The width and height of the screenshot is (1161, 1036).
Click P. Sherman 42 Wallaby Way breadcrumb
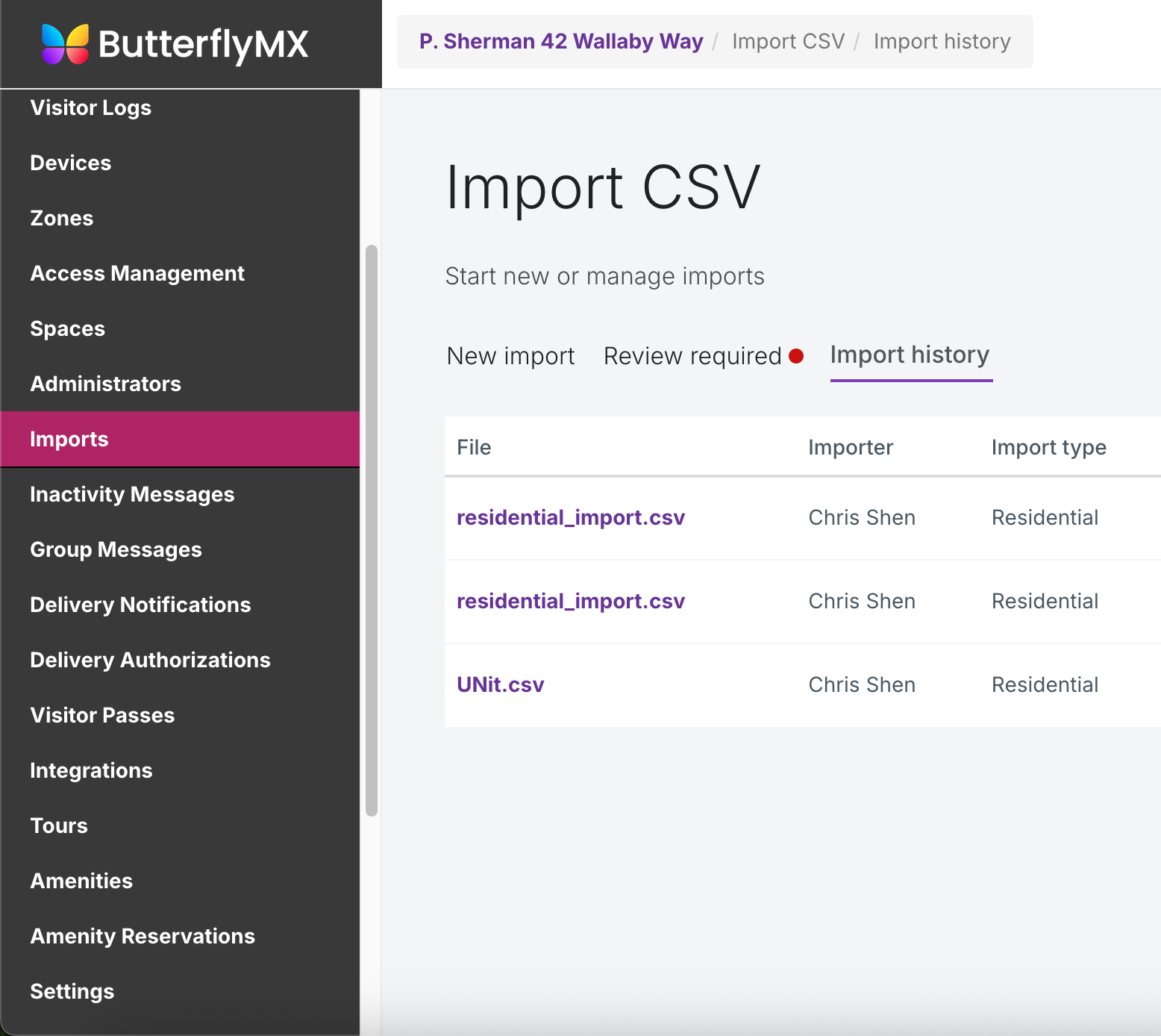(x=560, y=42)
